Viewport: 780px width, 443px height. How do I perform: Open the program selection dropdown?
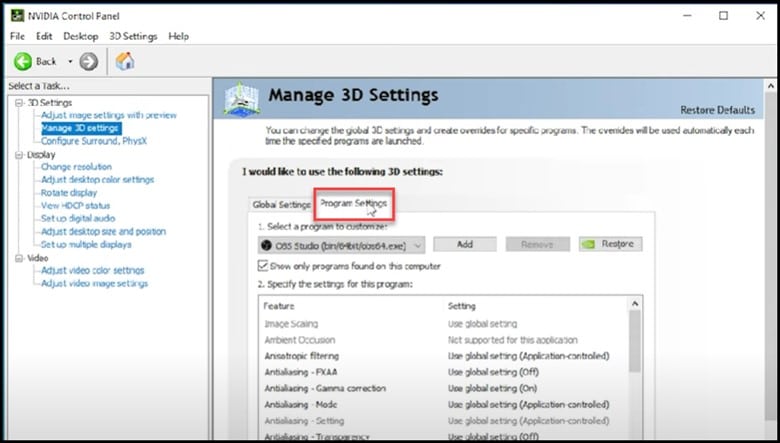[x=417, y=244]
